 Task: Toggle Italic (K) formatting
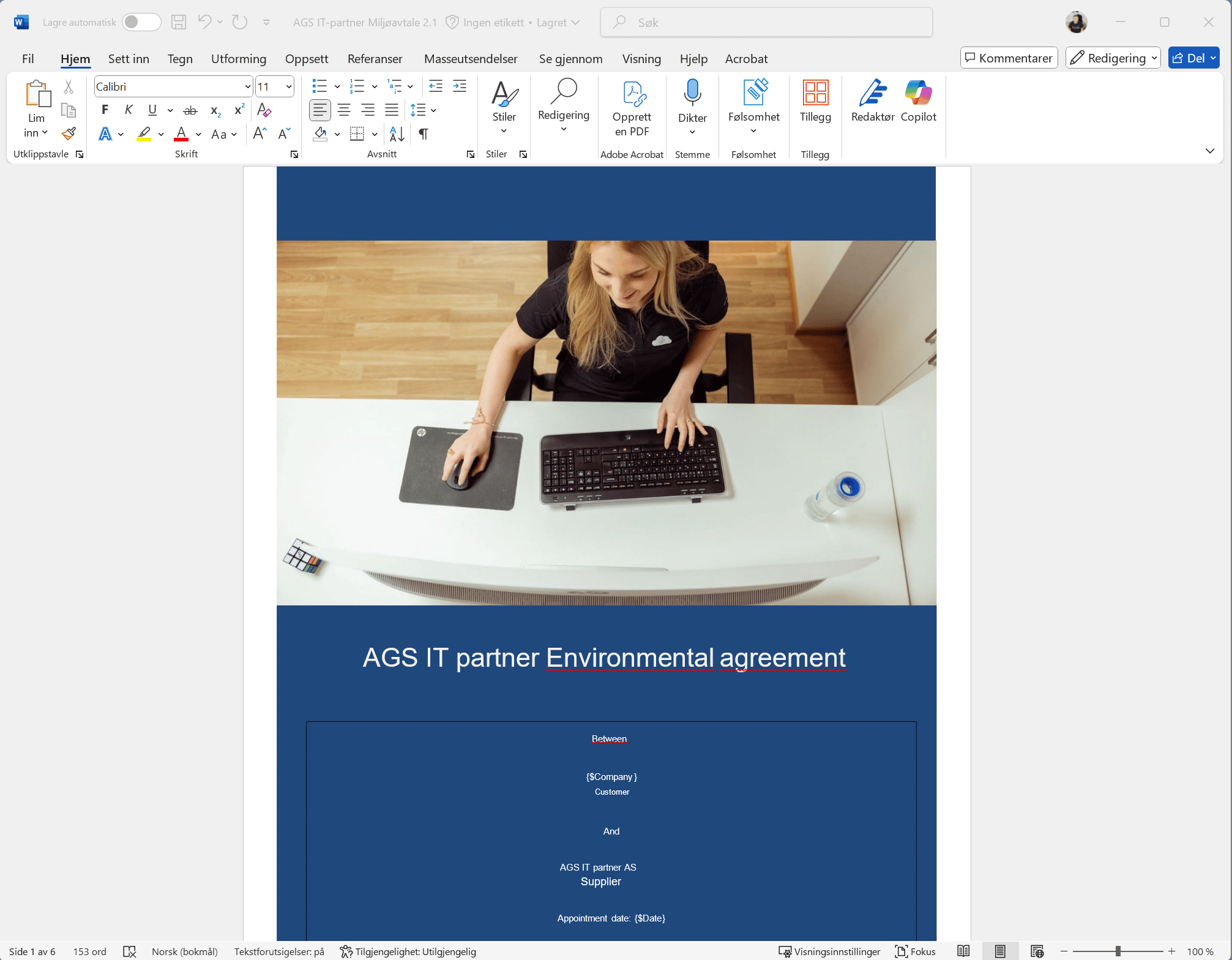[129, 110]
